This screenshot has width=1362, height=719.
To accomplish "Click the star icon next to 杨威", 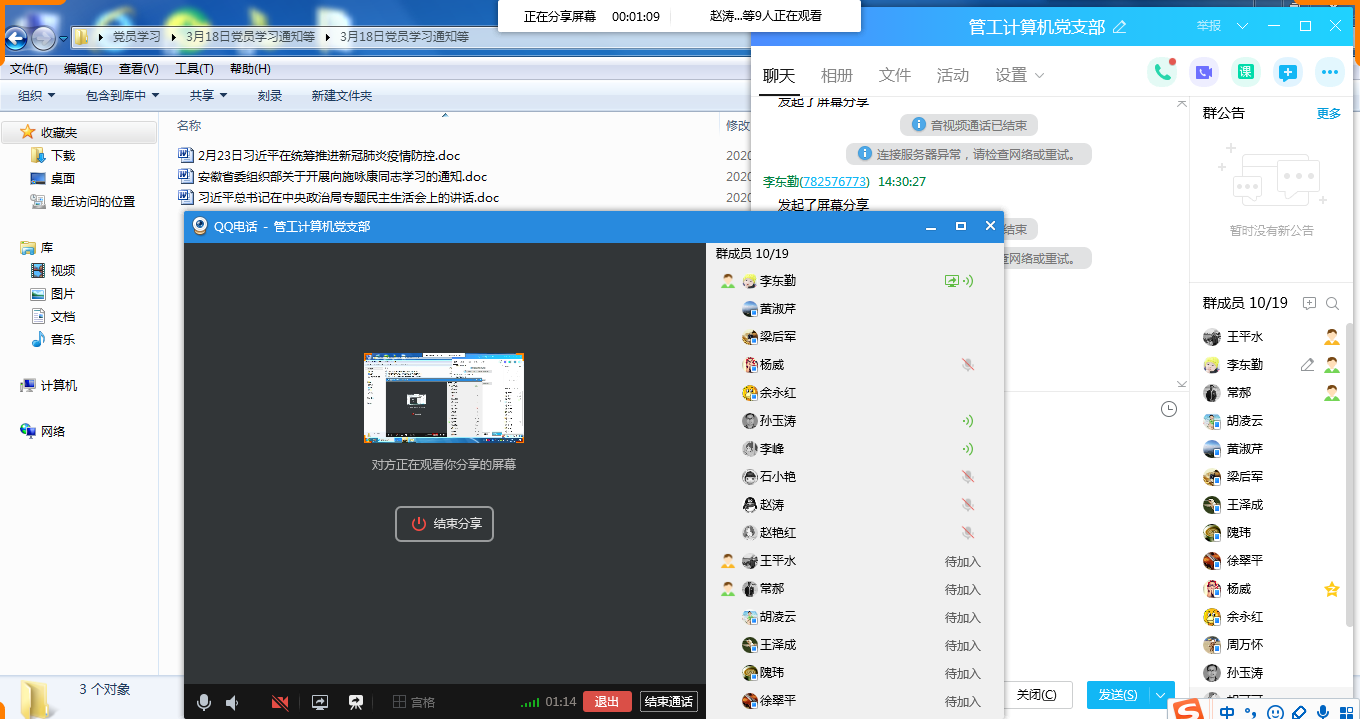I will pyautogui.click(x=1332, y=589).
